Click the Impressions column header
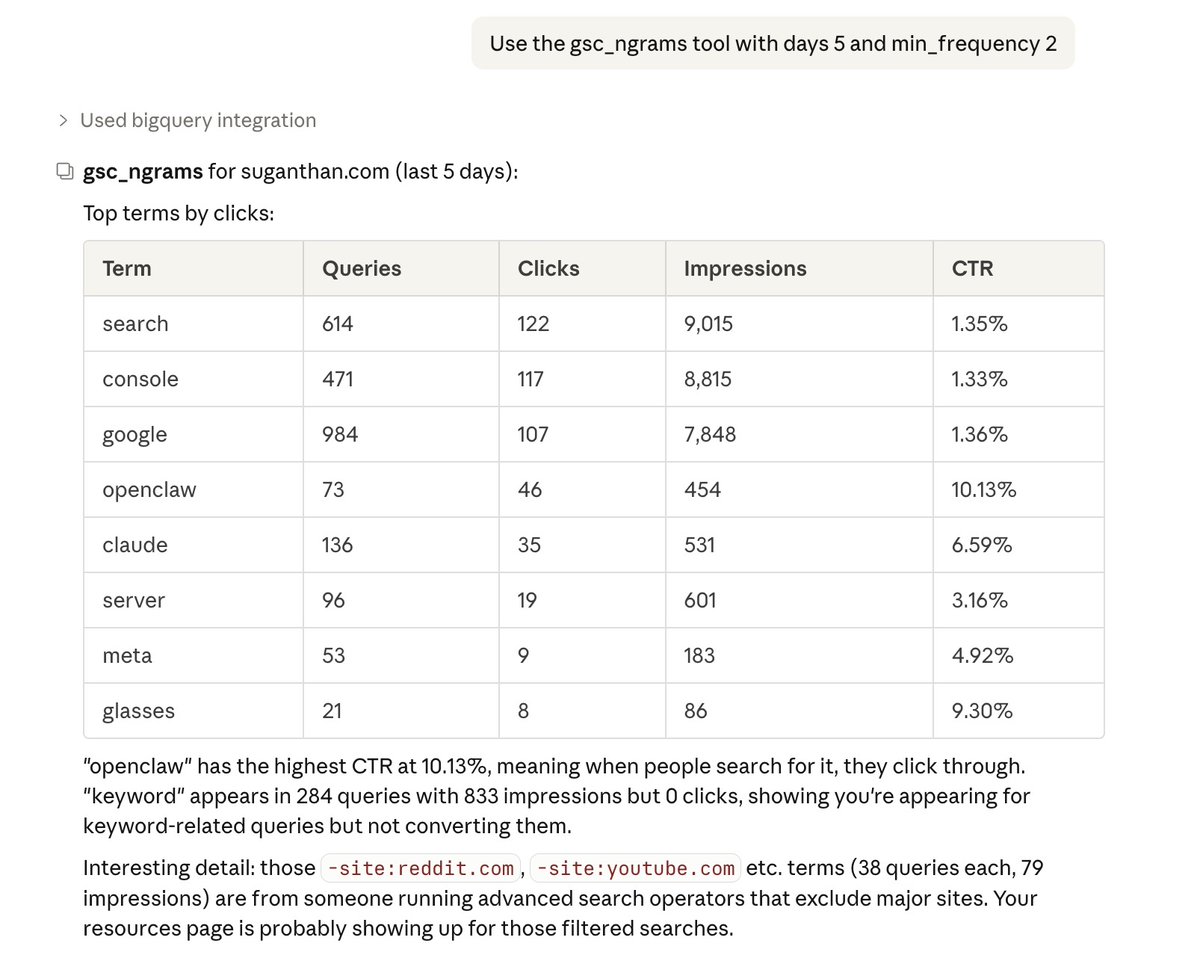The image size is (1200, 955). (745, 269)
